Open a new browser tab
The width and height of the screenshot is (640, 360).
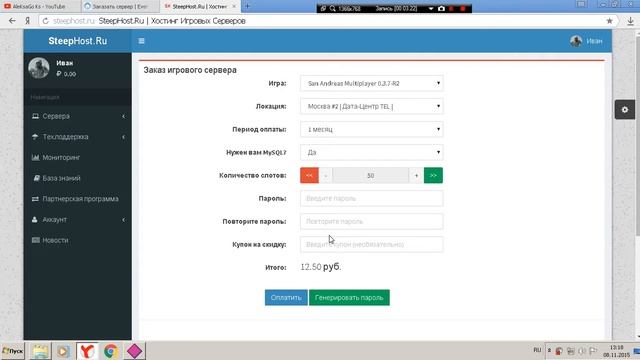(x=247, y=7)
